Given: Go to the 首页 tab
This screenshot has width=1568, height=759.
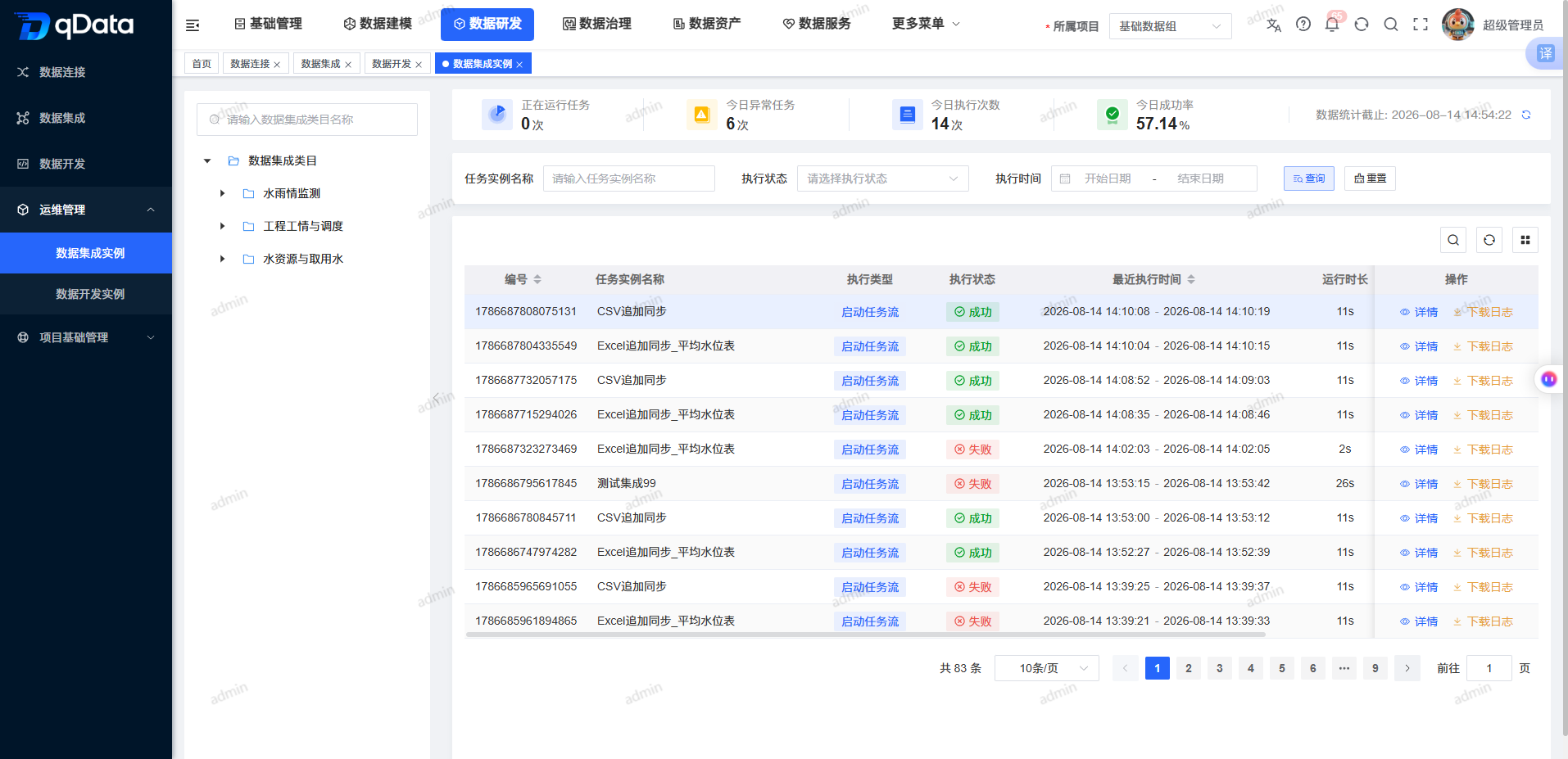Looking at the screenshot, I should point(202,64).
